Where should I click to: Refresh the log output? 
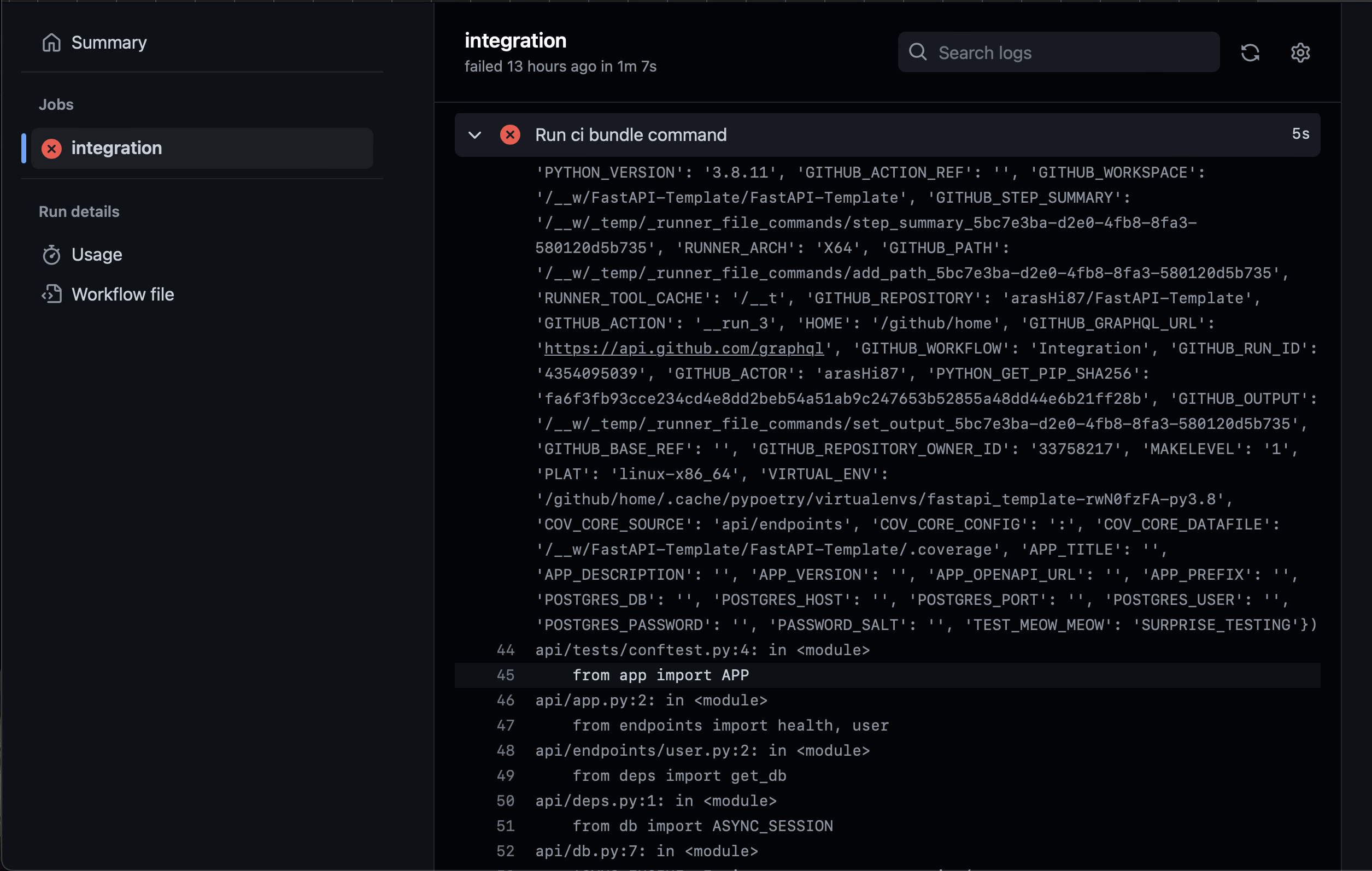pyautogui.click(x=1250, y=52)
